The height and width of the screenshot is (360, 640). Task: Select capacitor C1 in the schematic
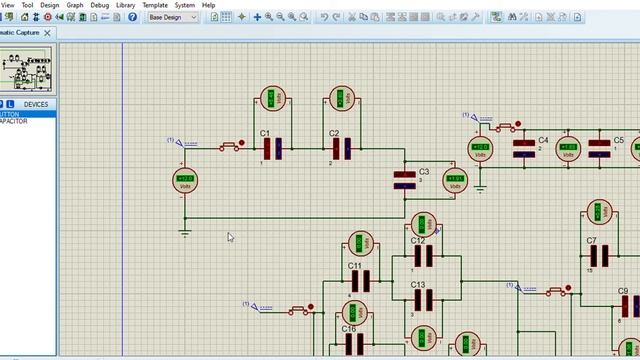pyautogui.click(x=273, y=149)
